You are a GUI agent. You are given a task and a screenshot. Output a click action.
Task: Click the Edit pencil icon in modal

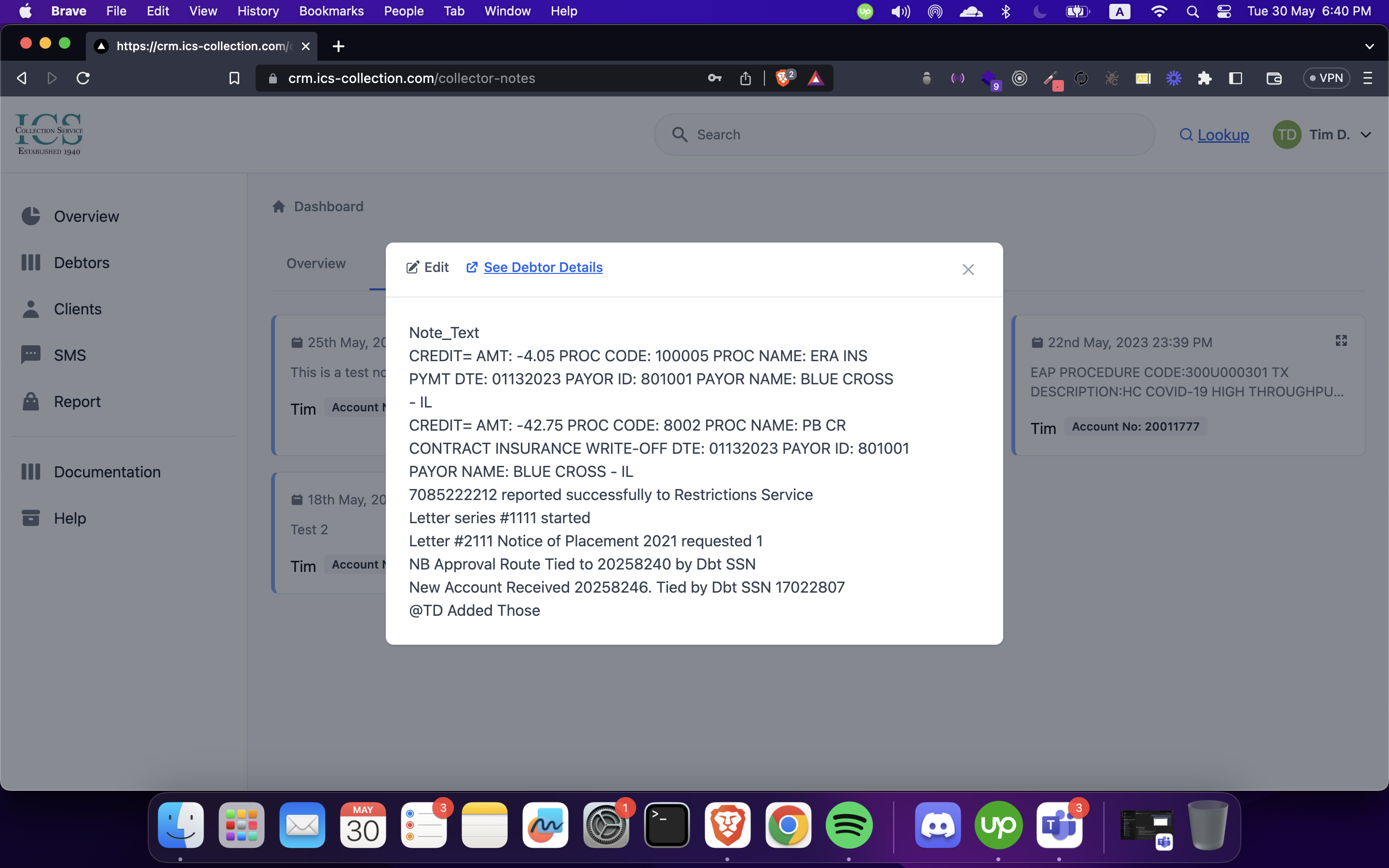(412, 268)
